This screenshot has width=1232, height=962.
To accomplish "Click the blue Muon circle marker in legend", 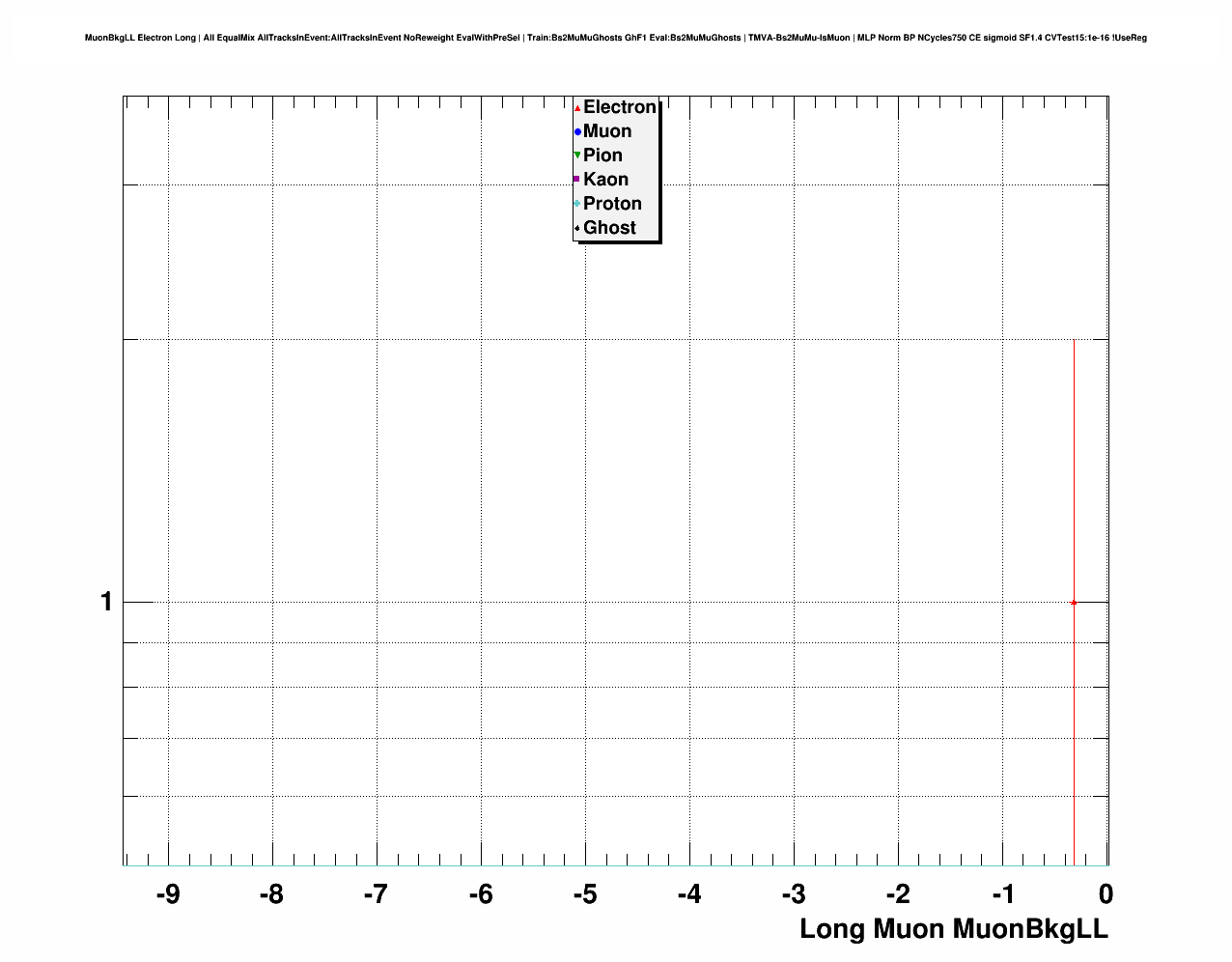I will click(x=577, y=131).
